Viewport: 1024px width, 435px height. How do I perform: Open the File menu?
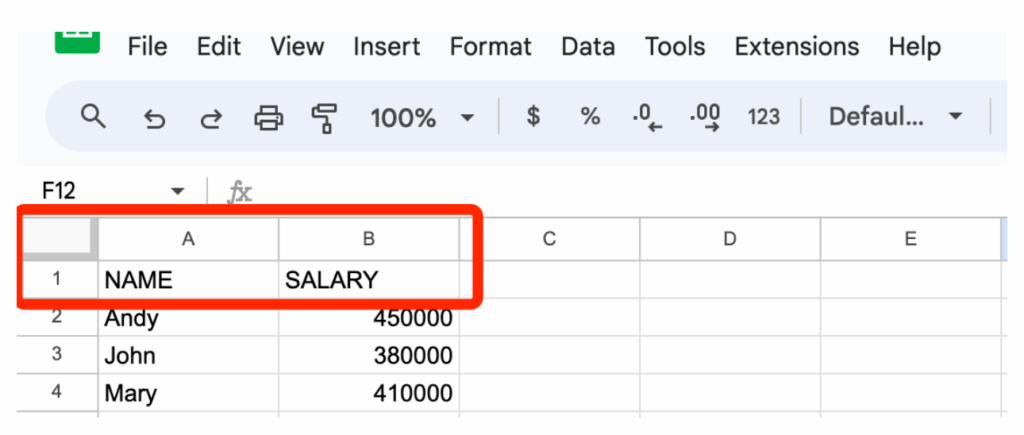tap(148, 46)
